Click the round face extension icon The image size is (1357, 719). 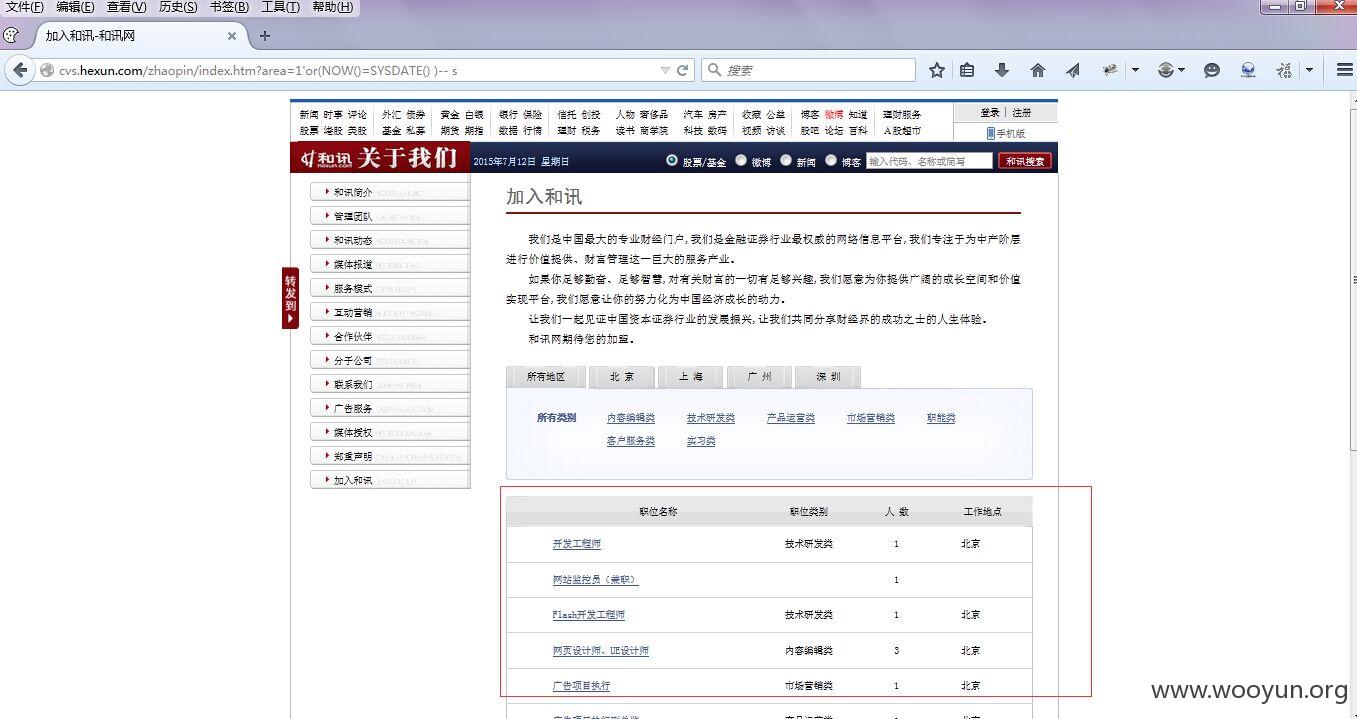pos(1166,70)
